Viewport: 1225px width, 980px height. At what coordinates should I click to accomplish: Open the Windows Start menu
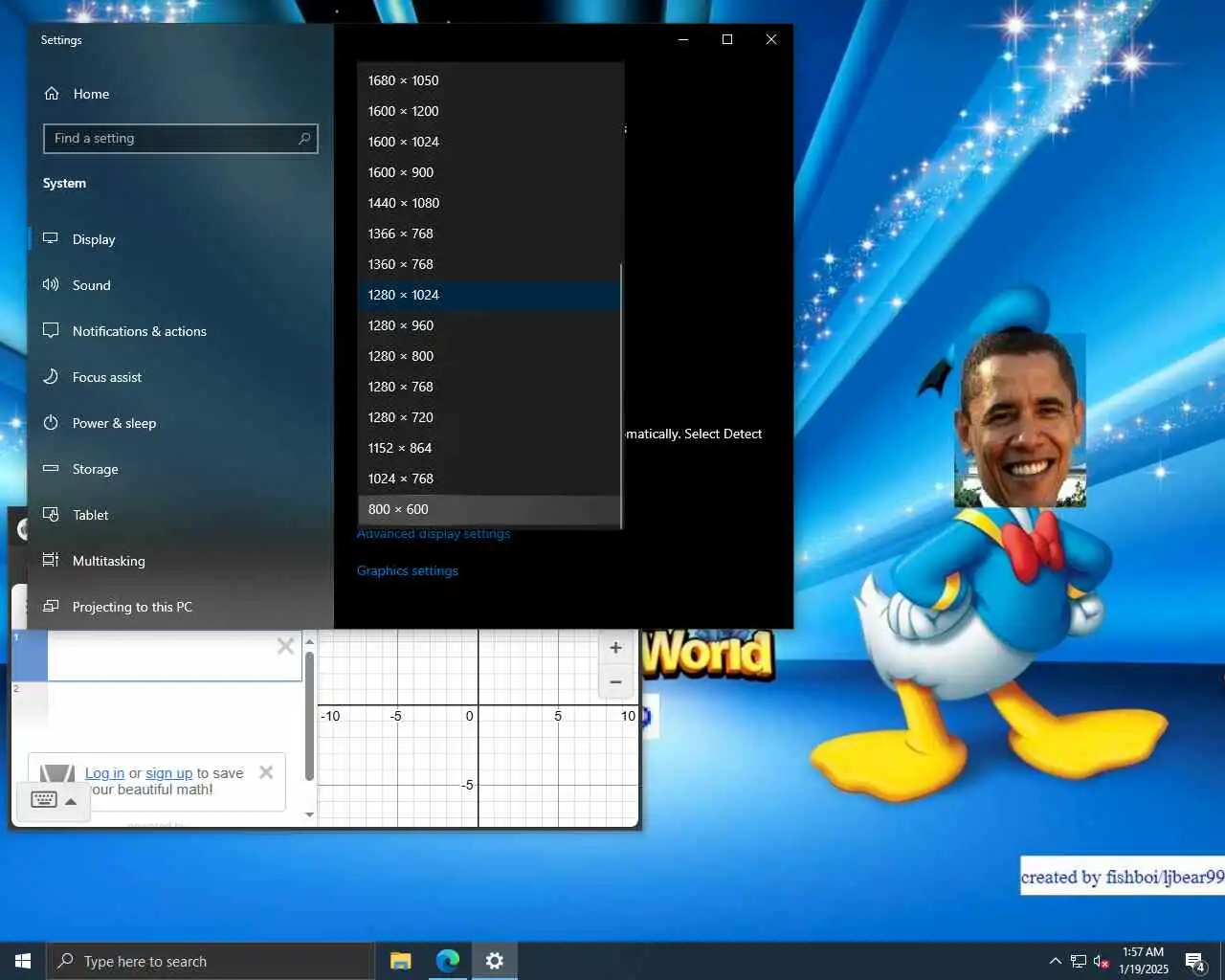point(23,961)
